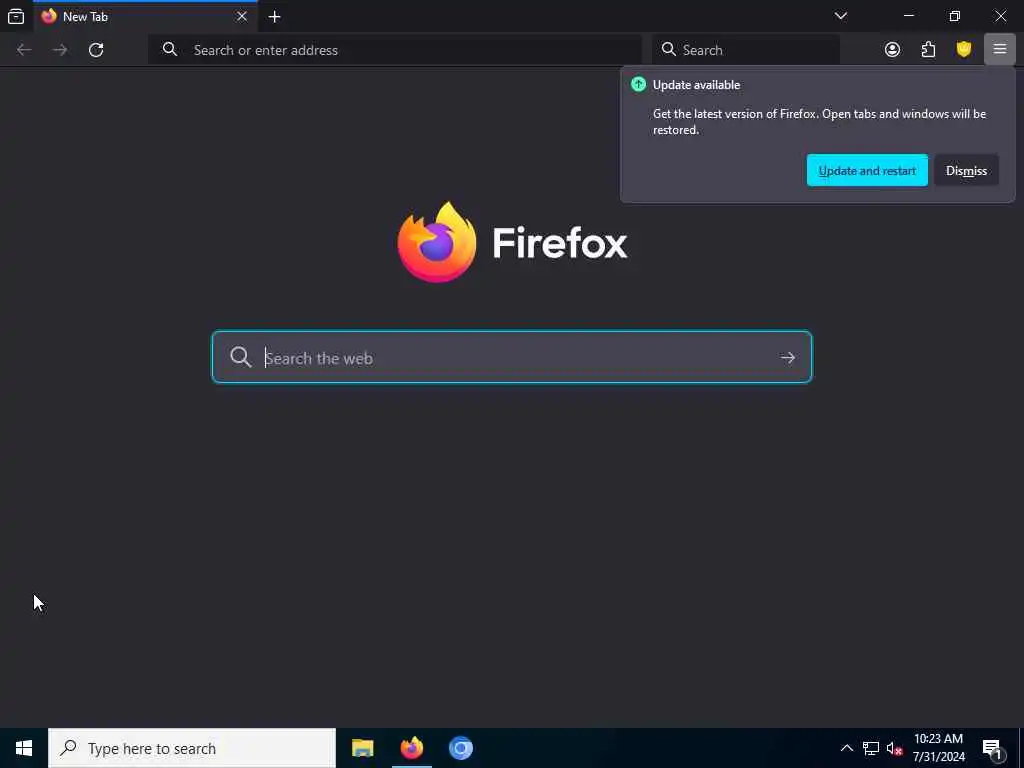The width and height of the screenshot is (1024, 768).
Task: Open File Explorer from taskbar
Action: tap(362, 748)
